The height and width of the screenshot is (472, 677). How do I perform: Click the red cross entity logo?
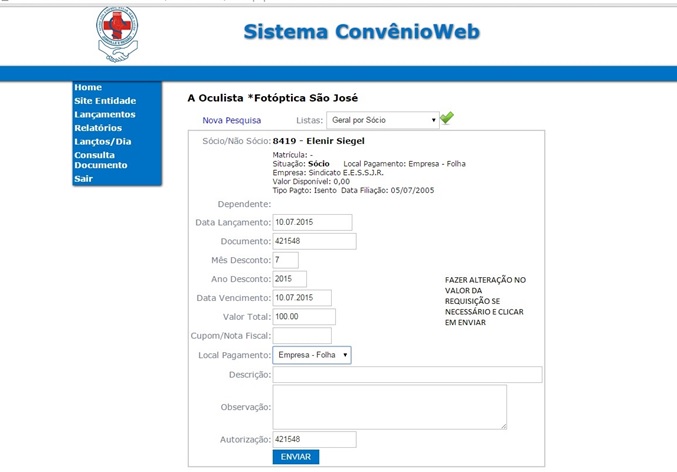click(118, 34)
